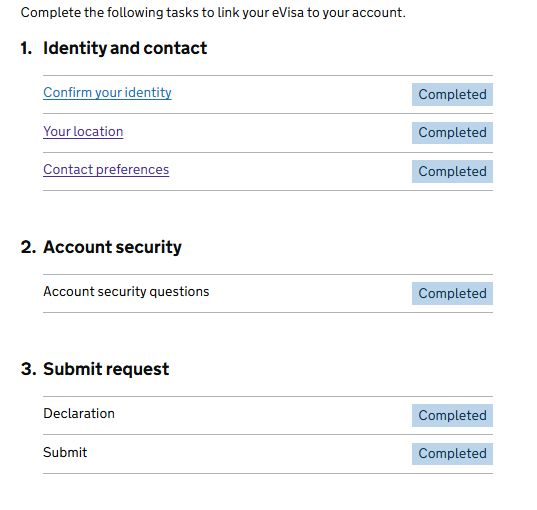537x510 pixels.
Task: Select the Account security questions task text
Action: pyautogui.click(x=126, y=292)
